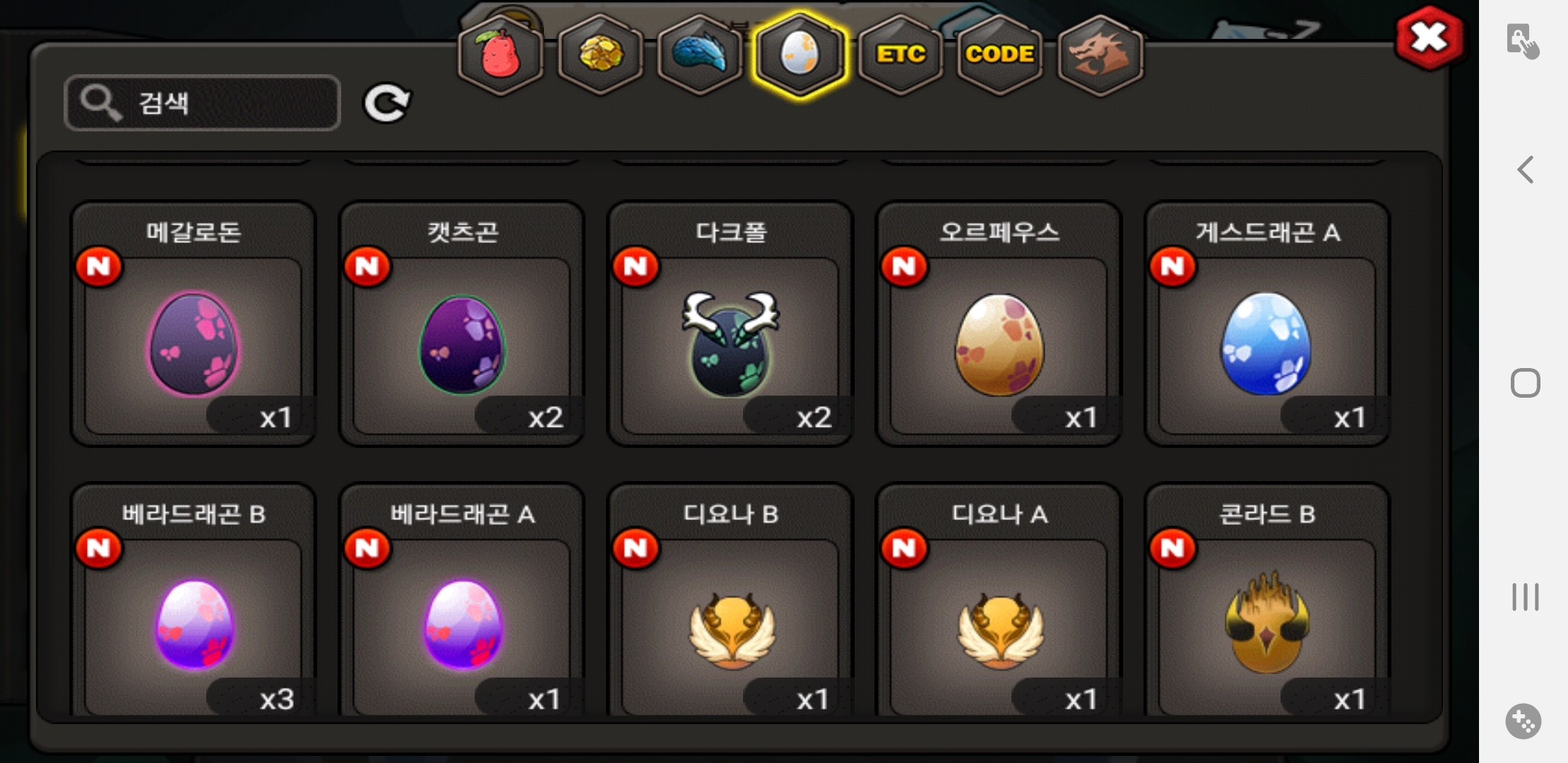1568x763 pixels.
Task: Select the flaming 콘라드 B egg
Action: (x=1267, y=601)
